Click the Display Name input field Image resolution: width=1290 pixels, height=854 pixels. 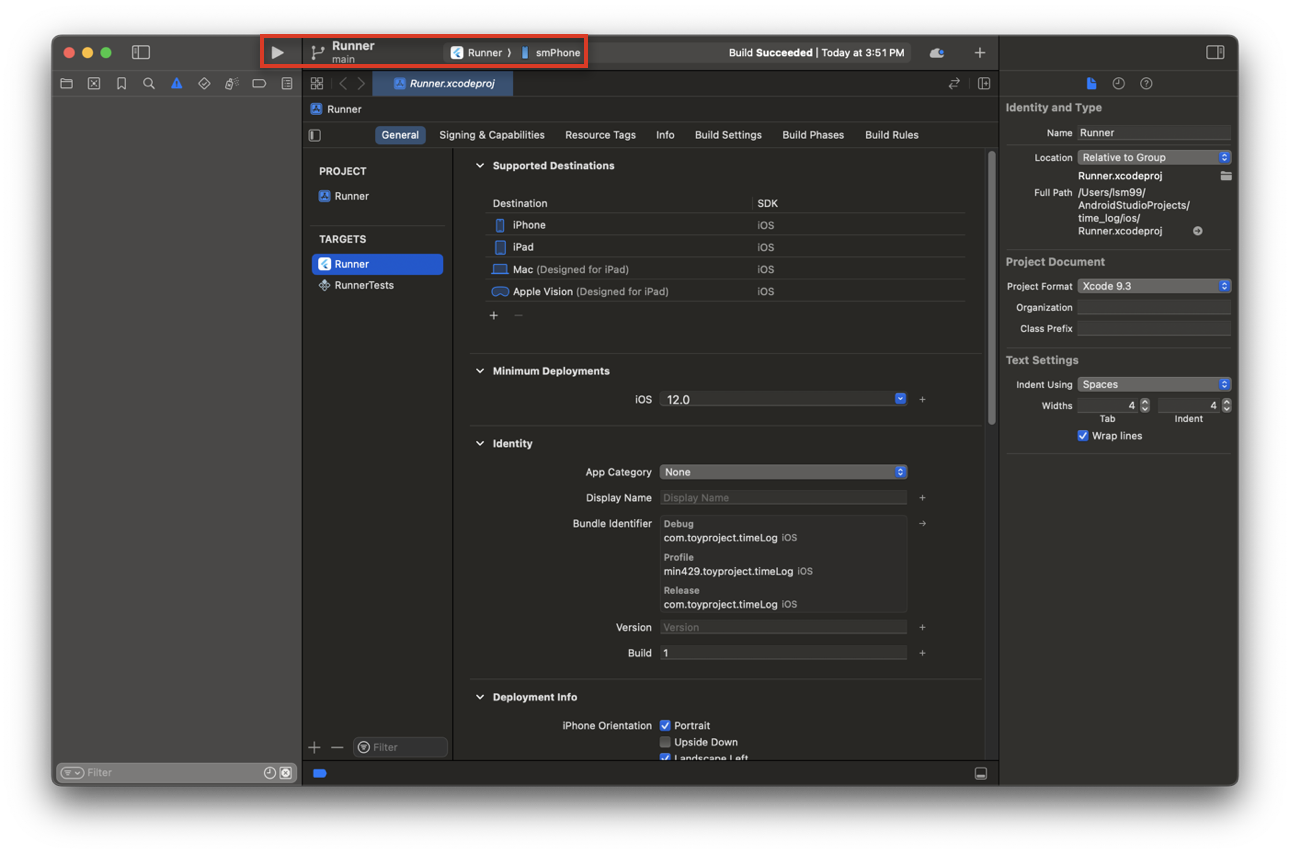[784, 498]
